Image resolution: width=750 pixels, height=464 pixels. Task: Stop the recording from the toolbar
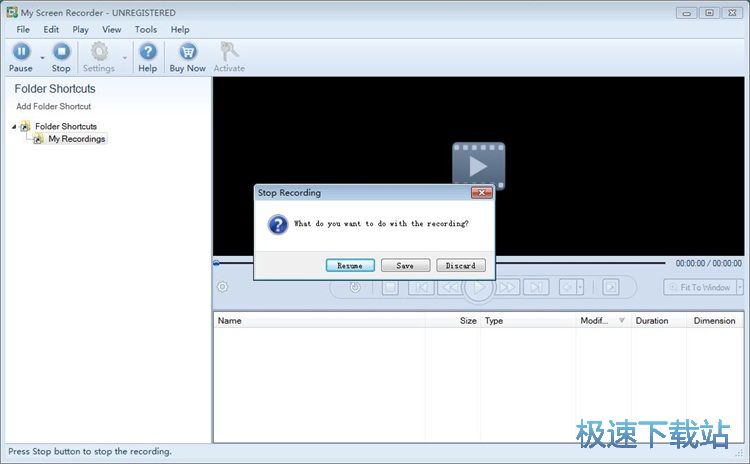(61, 57)
